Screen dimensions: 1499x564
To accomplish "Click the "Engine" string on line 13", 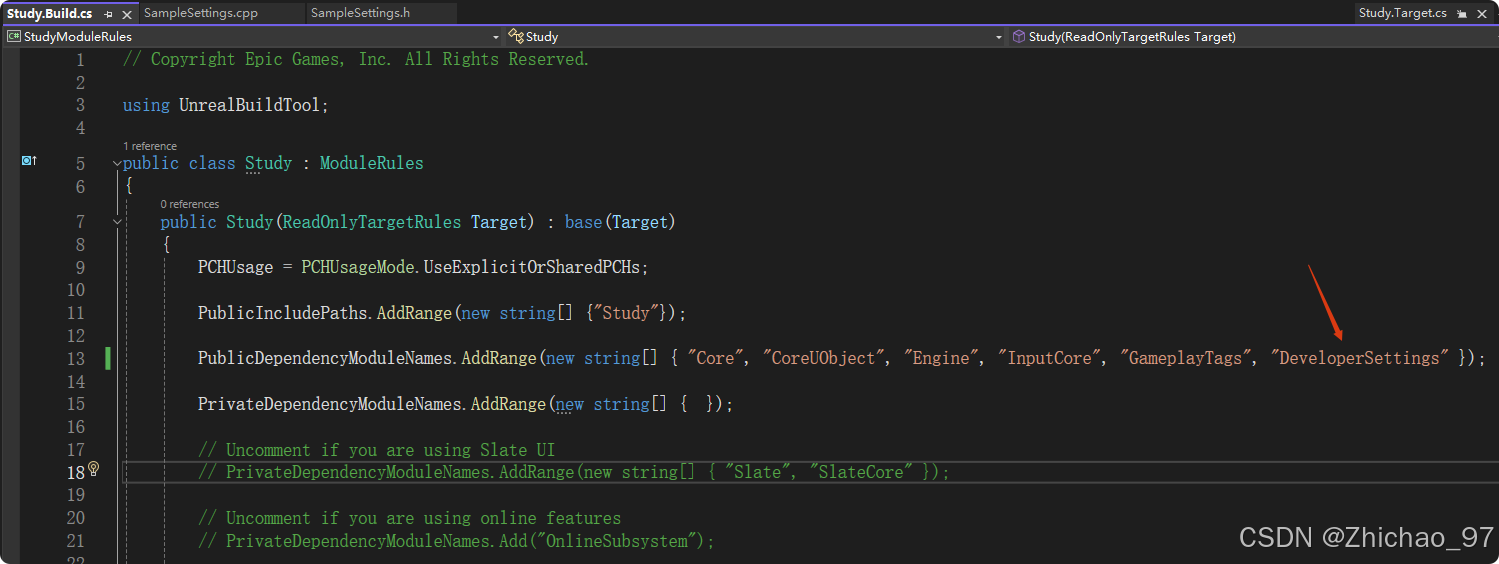I will coord(942,358).
